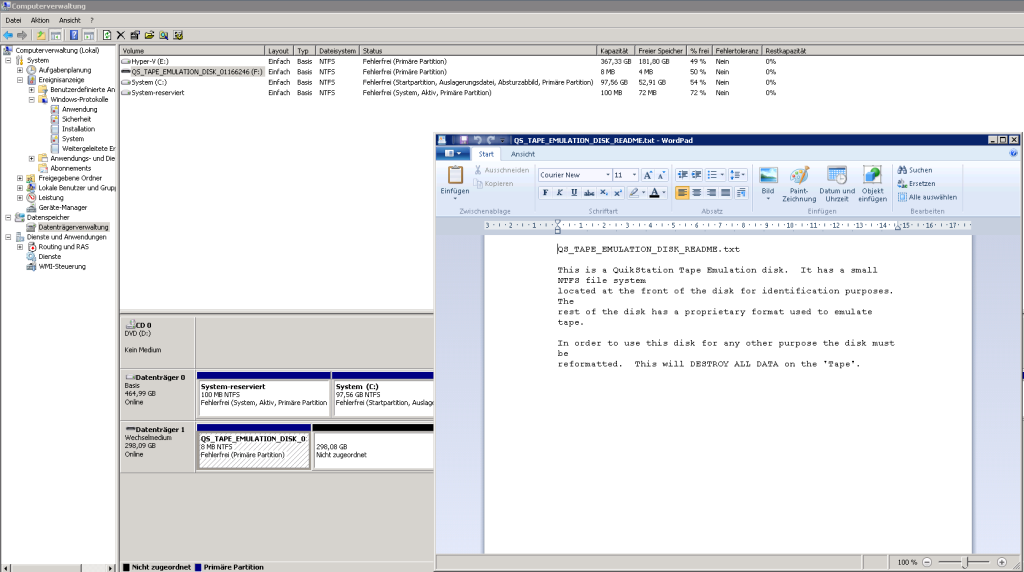Click the back arrow in Computerverwaltung toolbar

[9, 35]
